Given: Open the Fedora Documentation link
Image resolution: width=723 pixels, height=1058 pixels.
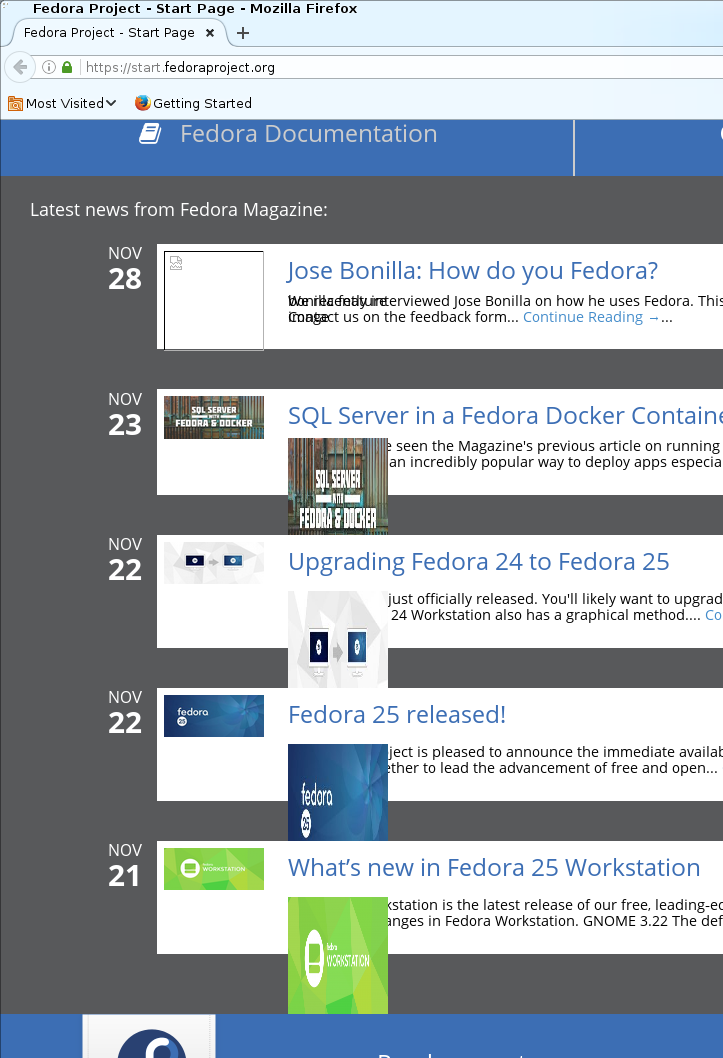Looking at the screenshot, I should (308, 134).
